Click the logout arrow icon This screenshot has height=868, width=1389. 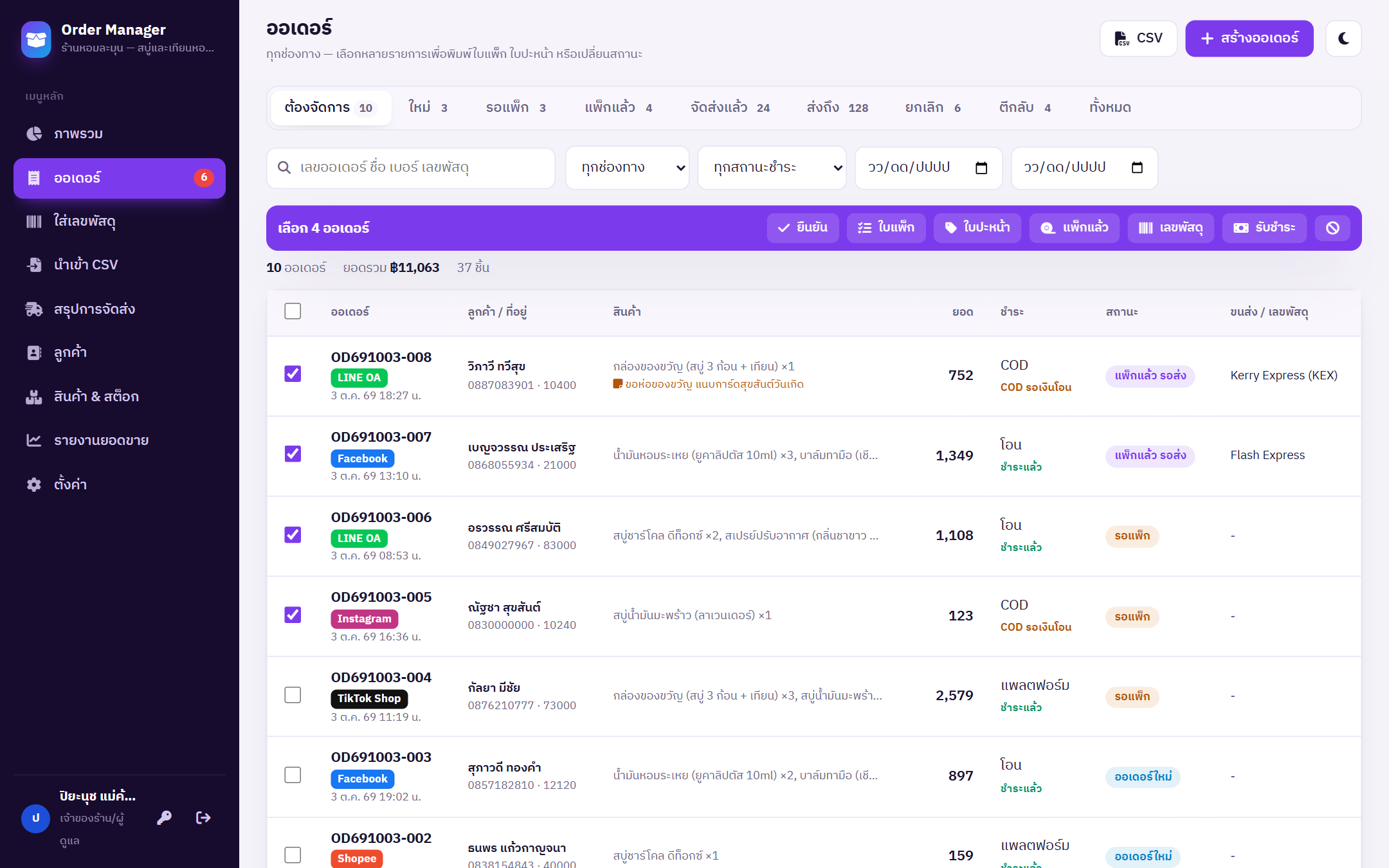[x=203, y=818]
